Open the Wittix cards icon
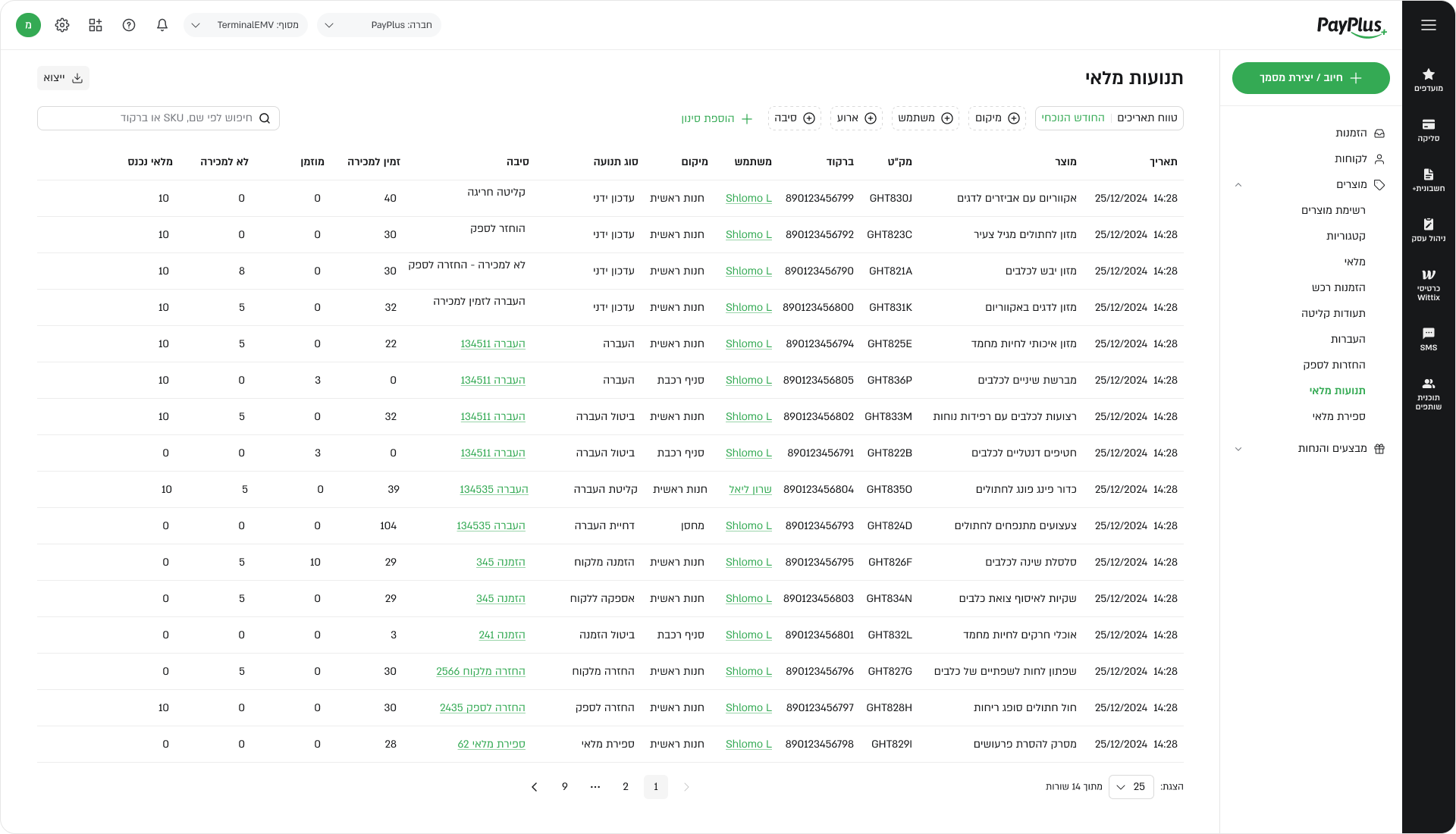The image size is (1456, 834). click(1428, 284)
